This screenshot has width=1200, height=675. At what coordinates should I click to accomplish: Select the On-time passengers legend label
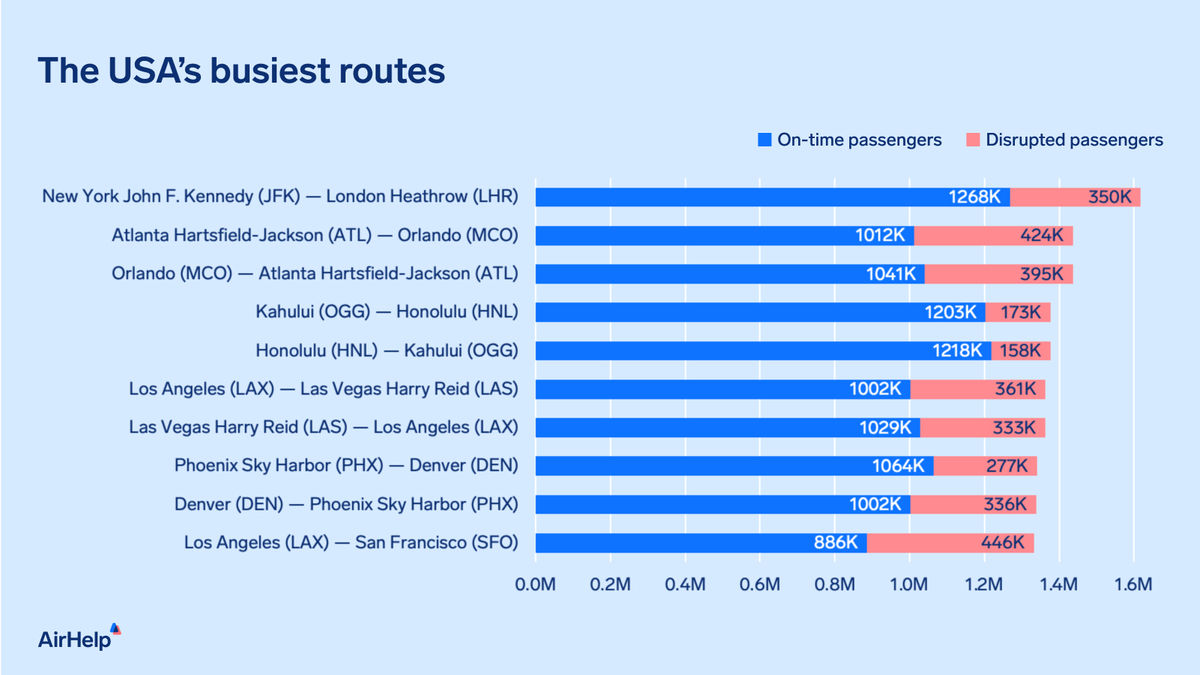click(x=859, y=140)
